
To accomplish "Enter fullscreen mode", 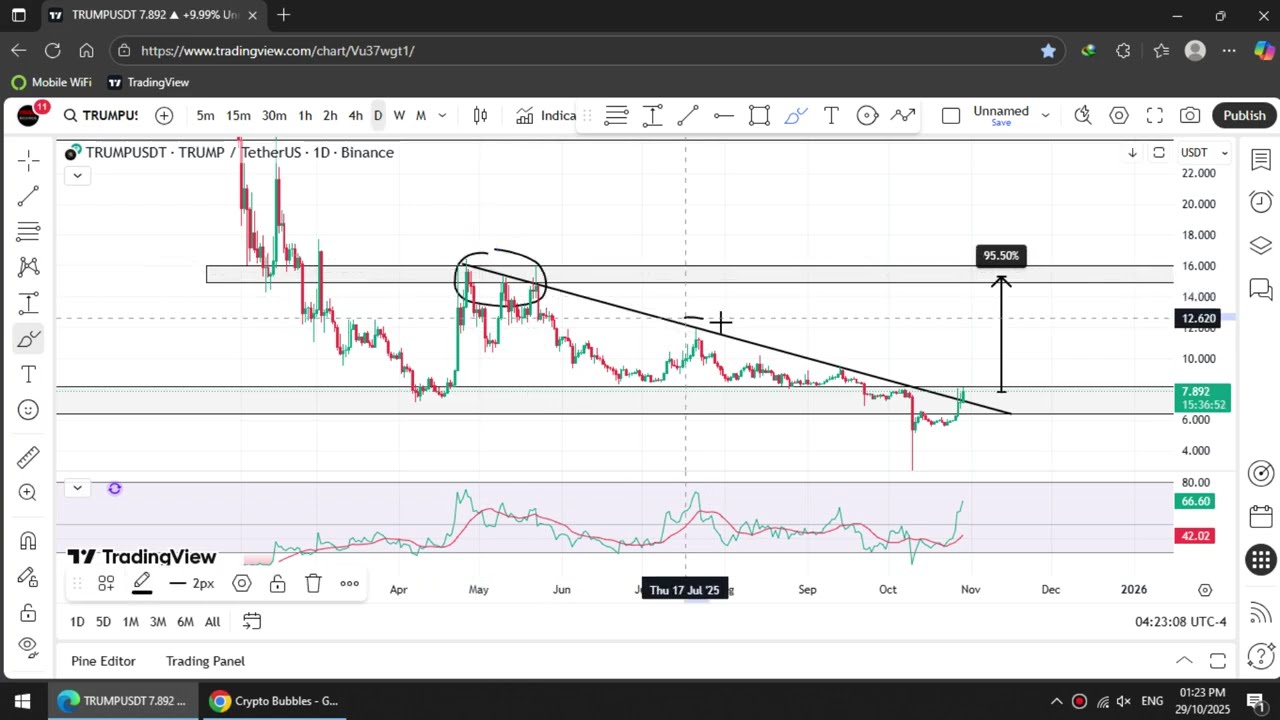I will click(1154, 115).
